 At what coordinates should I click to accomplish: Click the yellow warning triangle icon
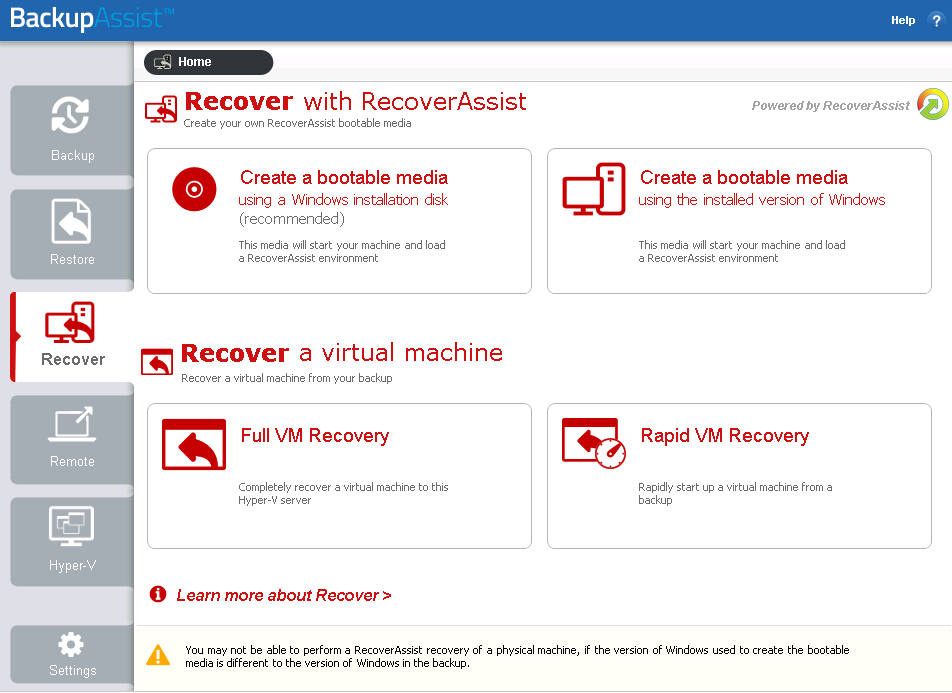(x=158, y=655)
